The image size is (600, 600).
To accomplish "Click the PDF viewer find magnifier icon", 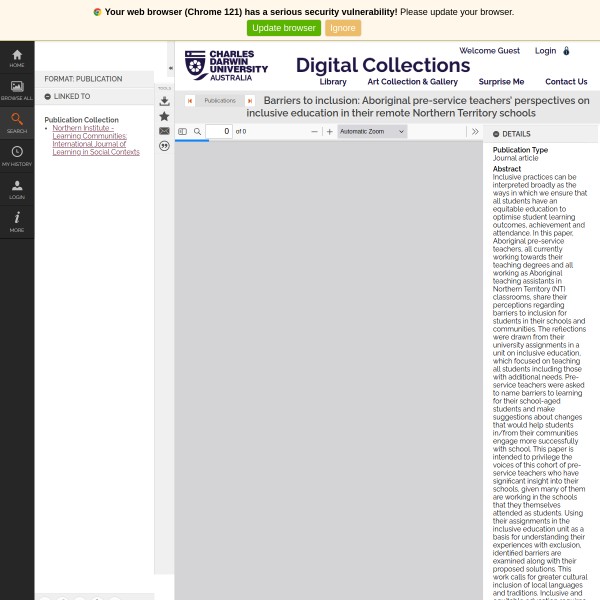I will tap(197, 132).
